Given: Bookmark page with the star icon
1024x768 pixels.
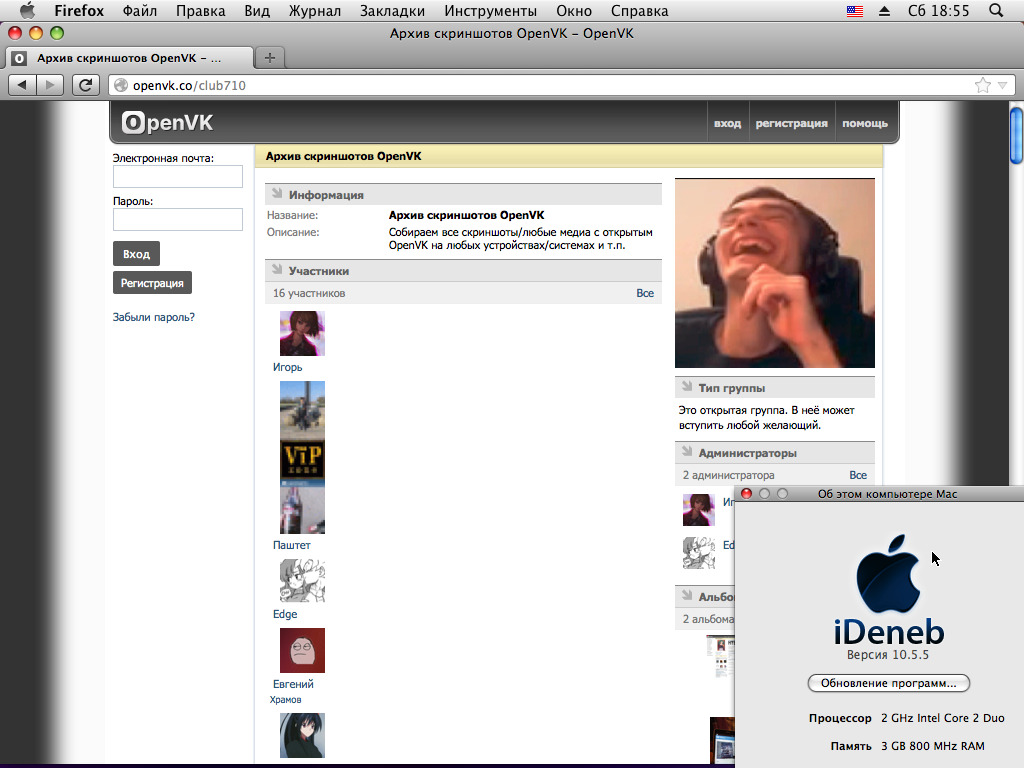Looking at the screenshot, I should coord(982,85).
